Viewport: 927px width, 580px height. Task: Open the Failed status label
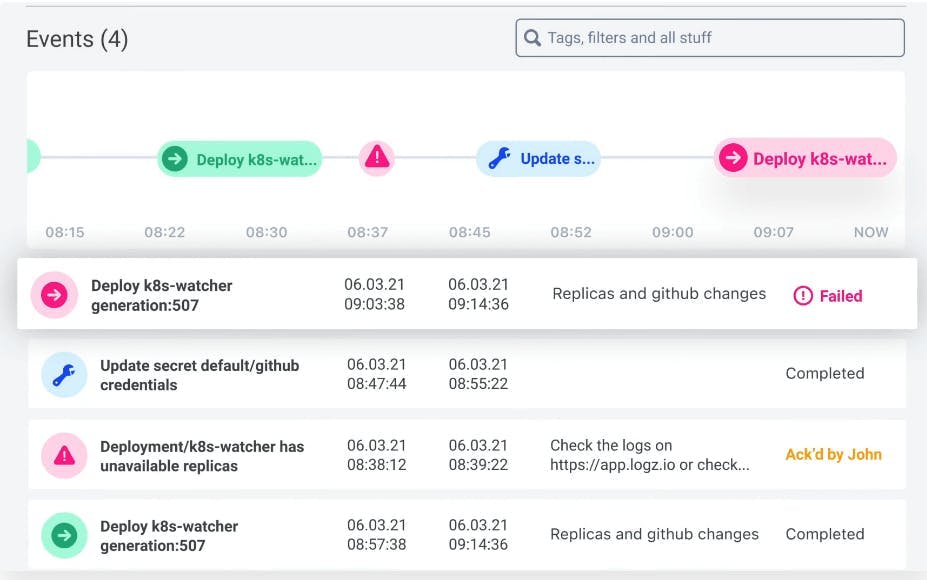pyautogui.click(x=840, y=296)
